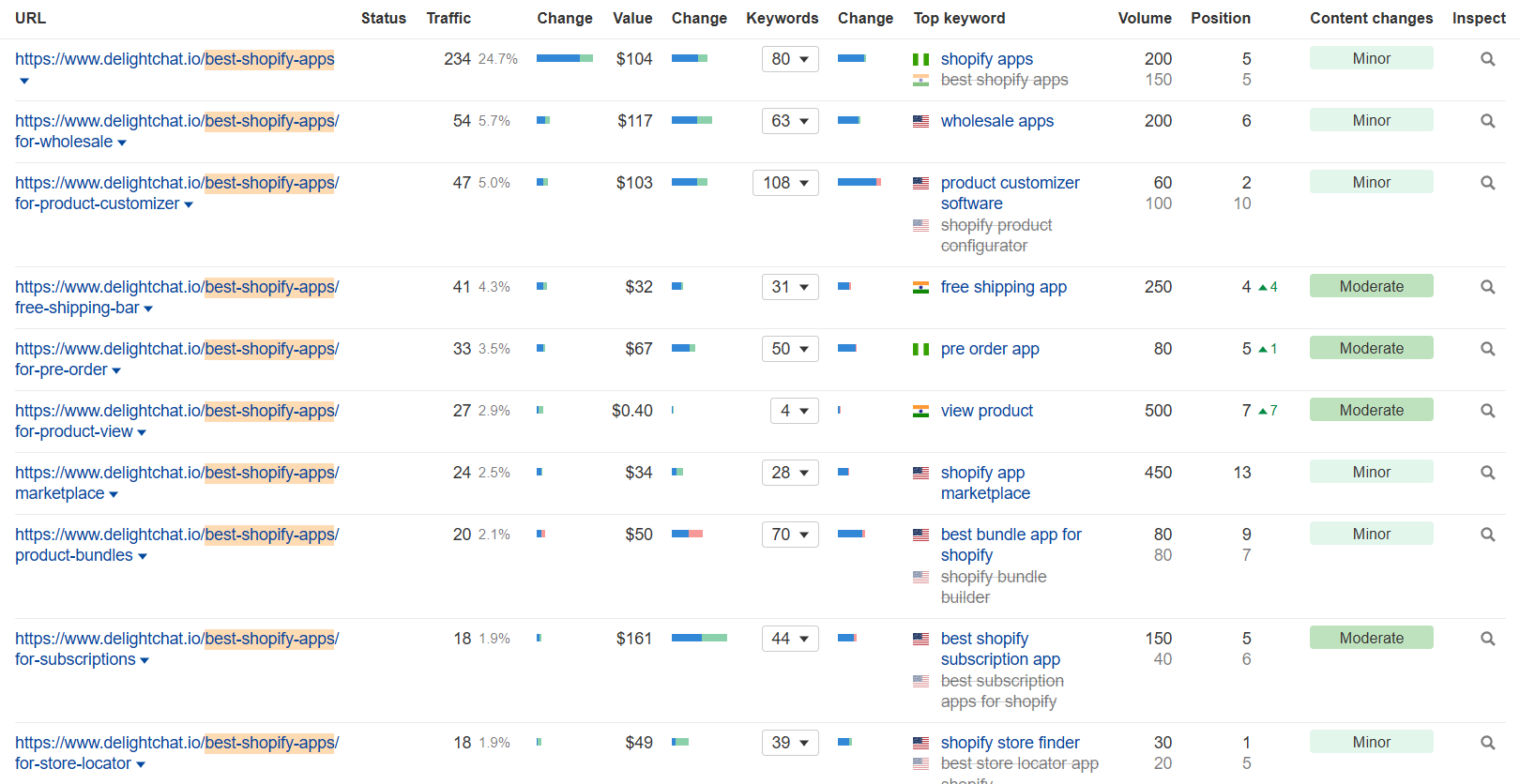Select the $0.40 value cell
Image resolution: width=1520 pixels, height=784 pixels.
point(632,411)
